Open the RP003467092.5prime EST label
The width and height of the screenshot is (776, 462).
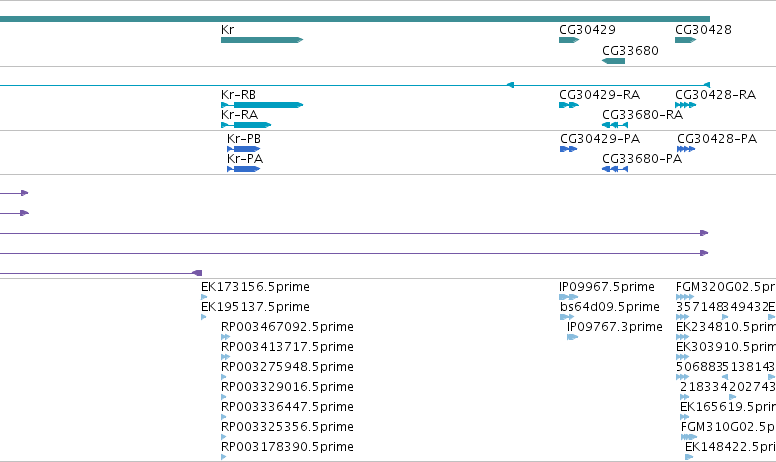point(288,327)
